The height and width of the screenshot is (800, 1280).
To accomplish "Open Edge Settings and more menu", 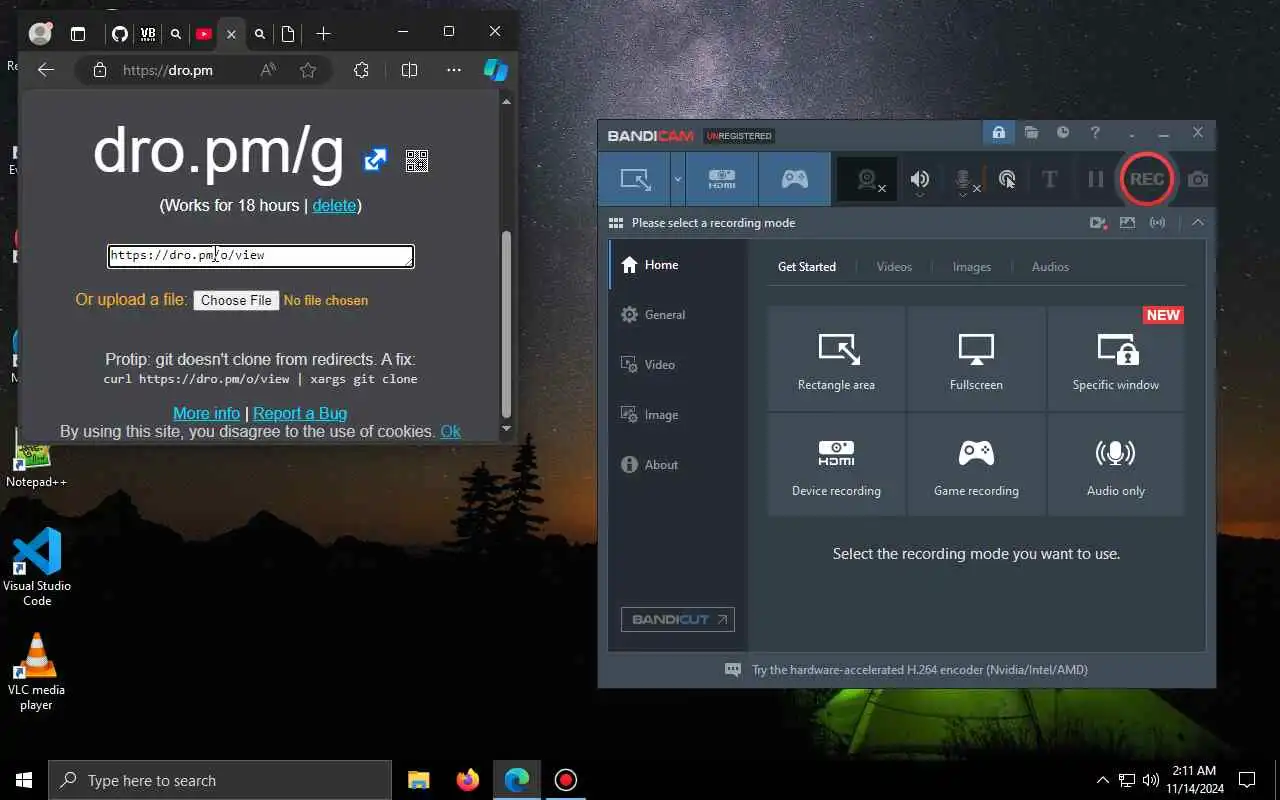I will point(454,70).
